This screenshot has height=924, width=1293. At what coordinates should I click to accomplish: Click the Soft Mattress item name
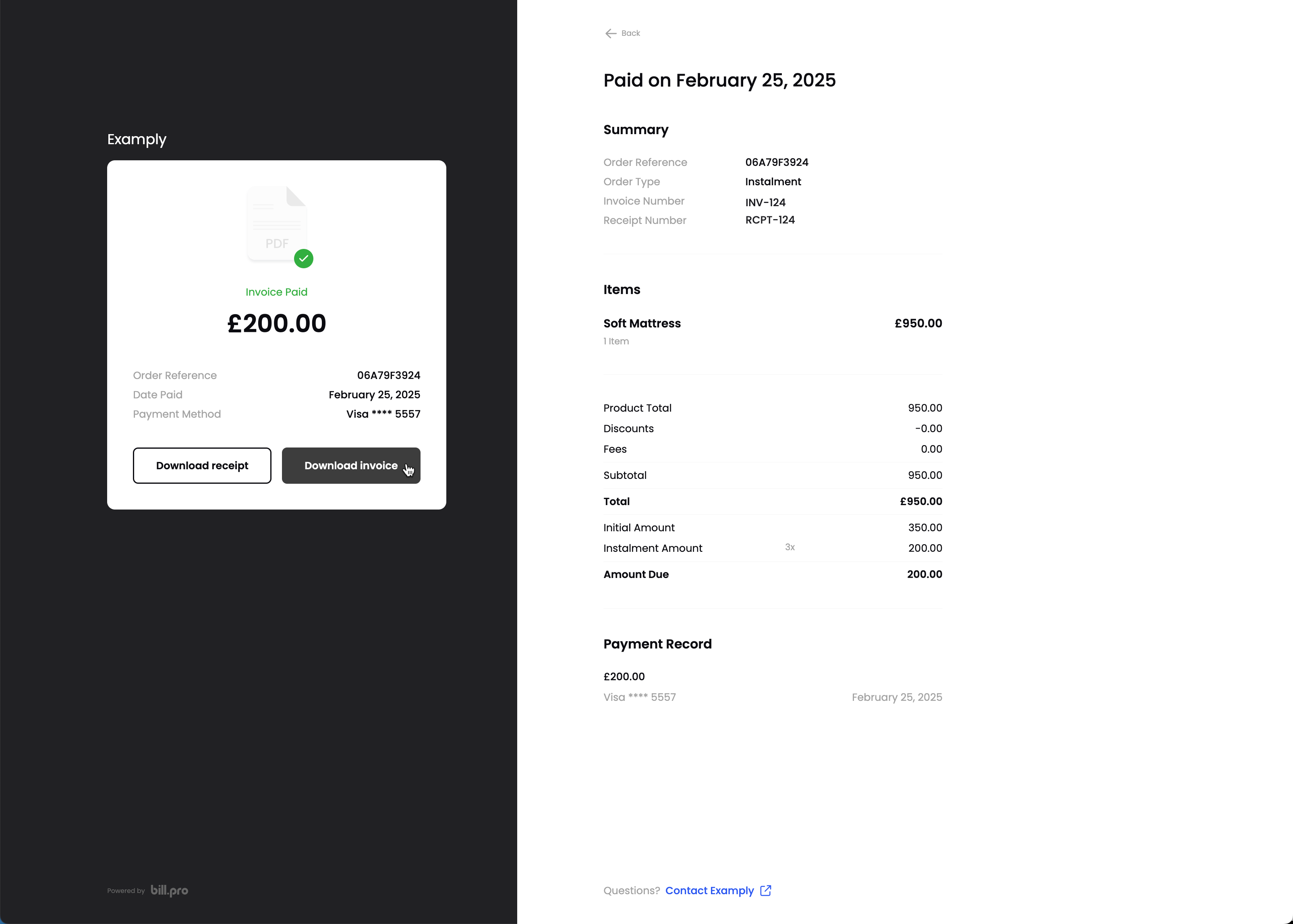coord(642,323)
